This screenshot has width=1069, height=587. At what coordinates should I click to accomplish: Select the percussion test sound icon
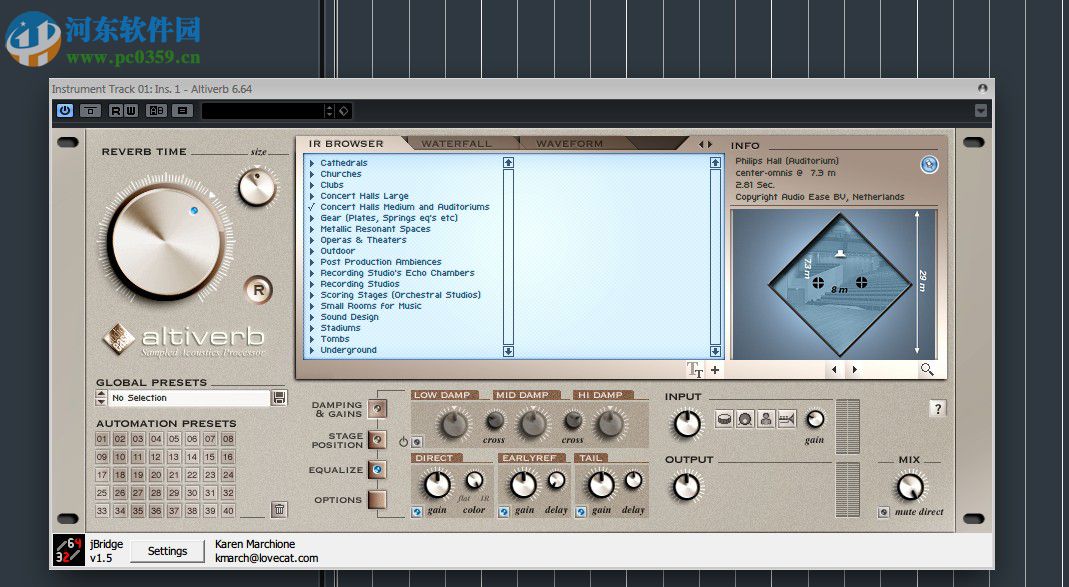(x=745, y=419)
